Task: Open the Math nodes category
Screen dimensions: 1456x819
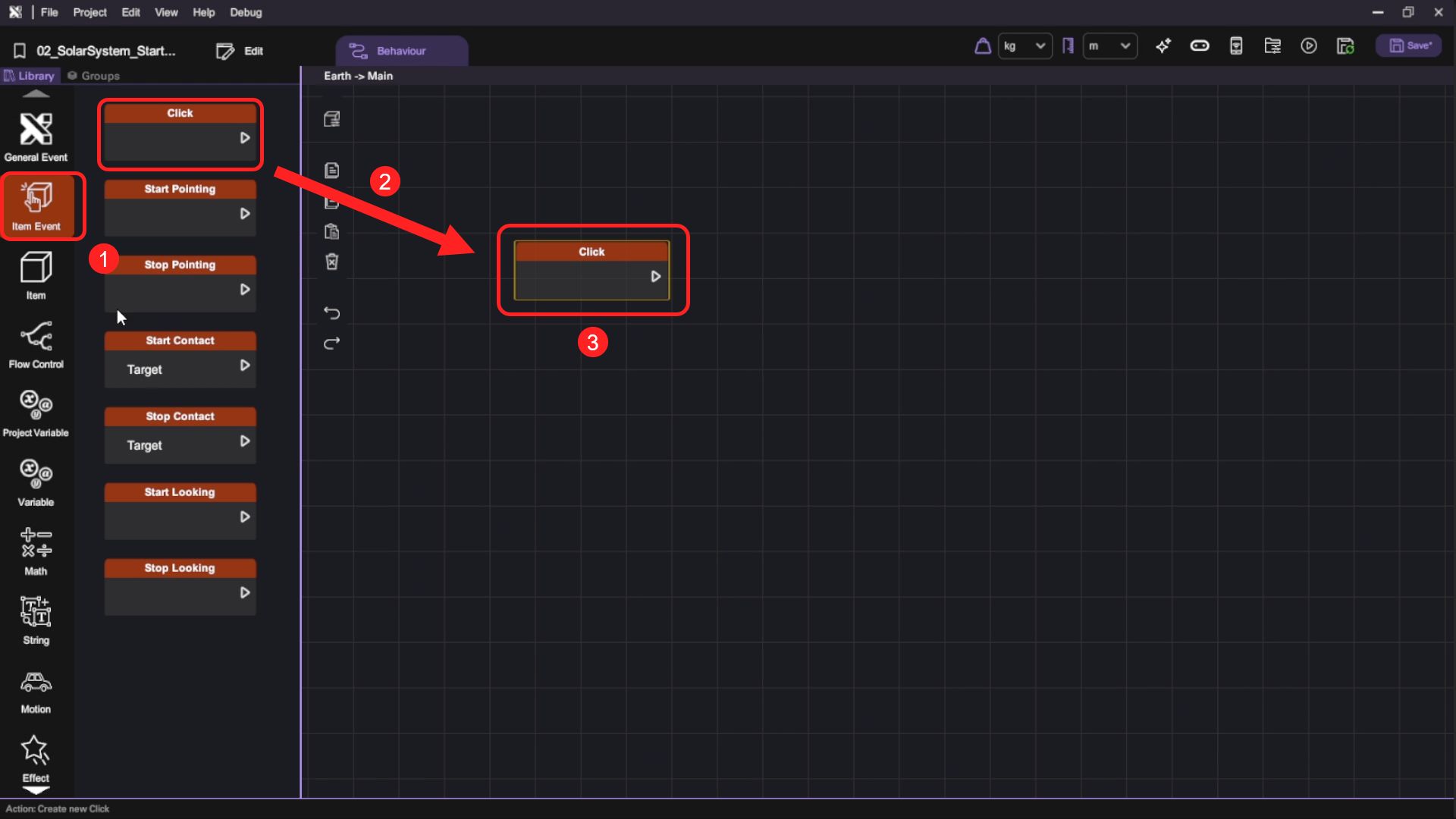Action: [x=36, y=551]
